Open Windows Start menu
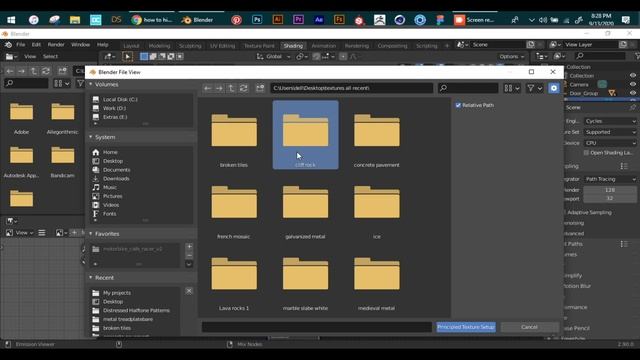This screenshot has width=640, height=360. pos(11,20)
